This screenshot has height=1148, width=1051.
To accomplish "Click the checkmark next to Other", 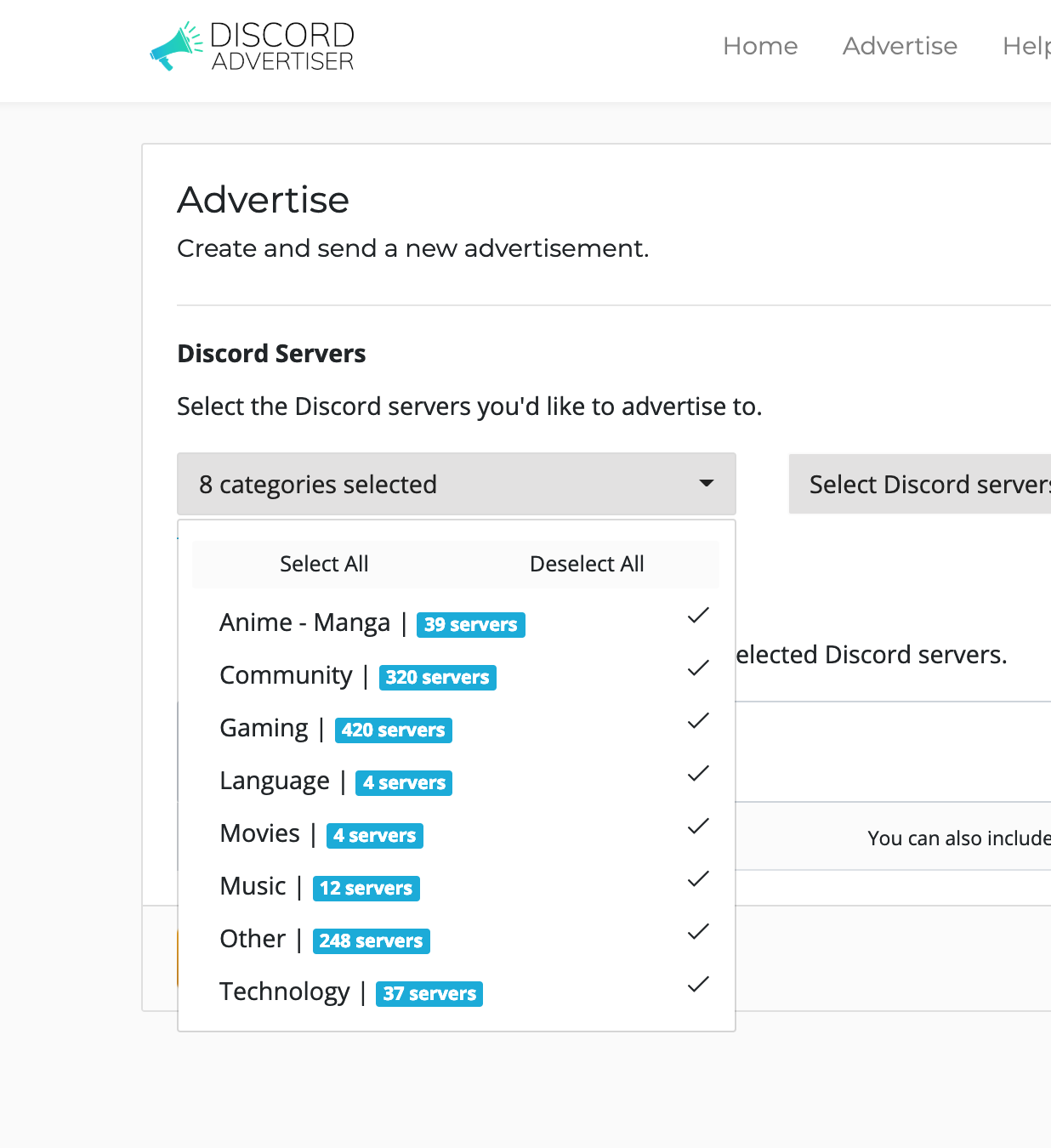I will (x=698, y=931).
